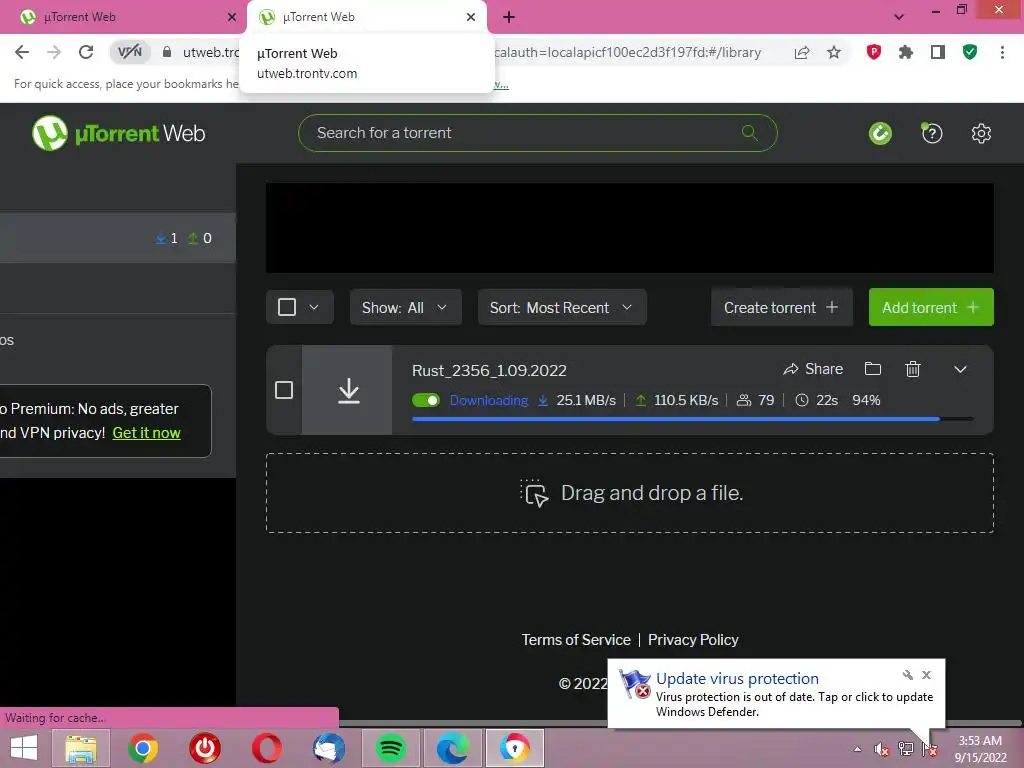The image size is (1024, 768).
Task: Tick the select-all torrents checkbox
Action: pyautogui.click(x=287, y=307)
